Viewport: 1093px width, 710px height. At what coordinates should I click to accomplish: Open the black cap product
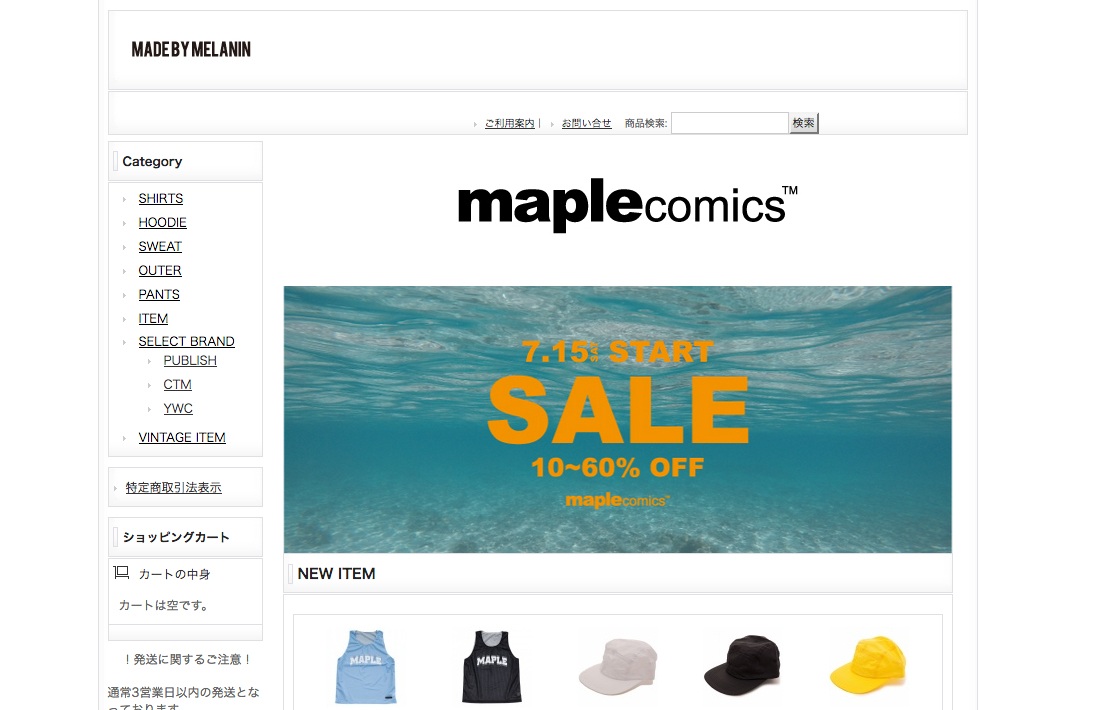[742, 665]
